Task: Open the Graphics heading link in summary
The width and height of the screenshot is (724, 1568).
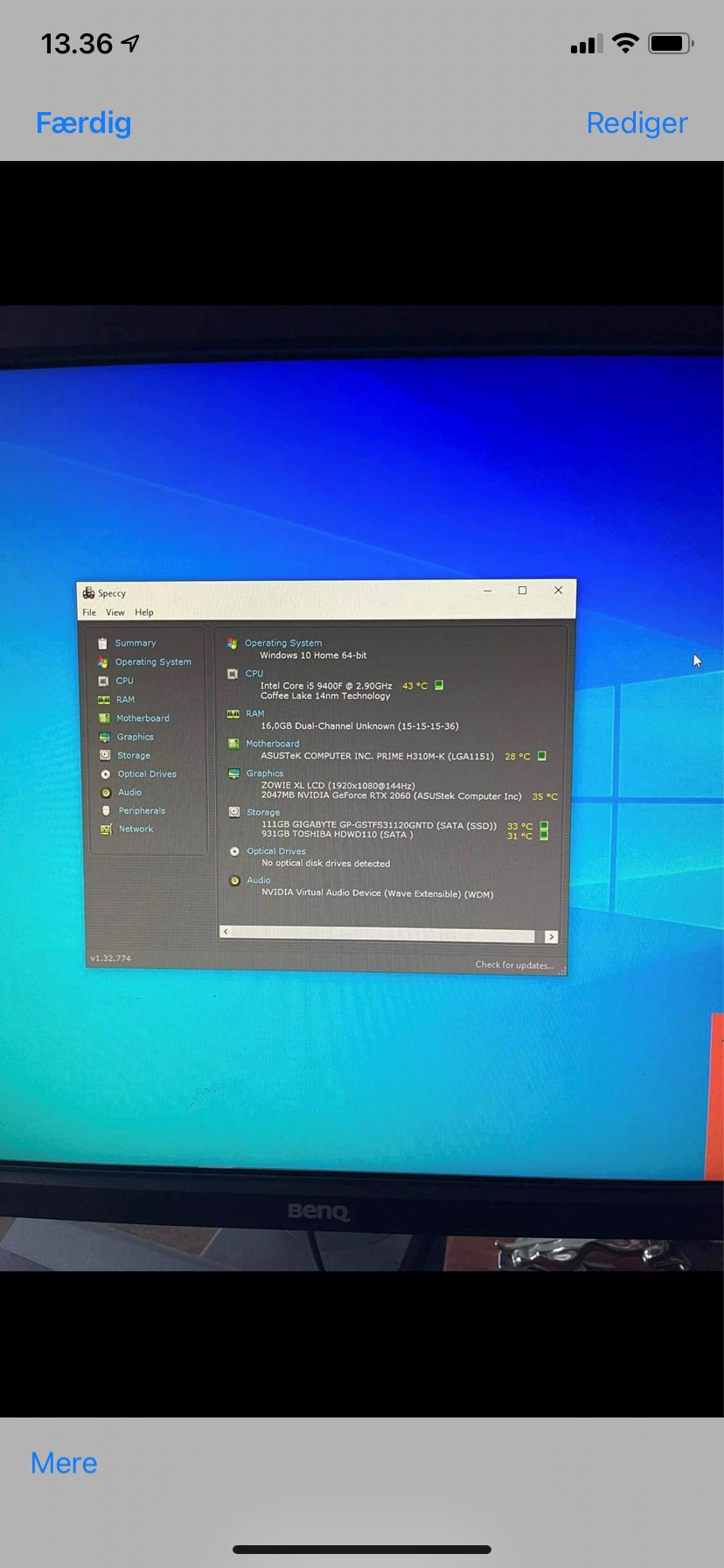Action: click(x=265, y=773)
